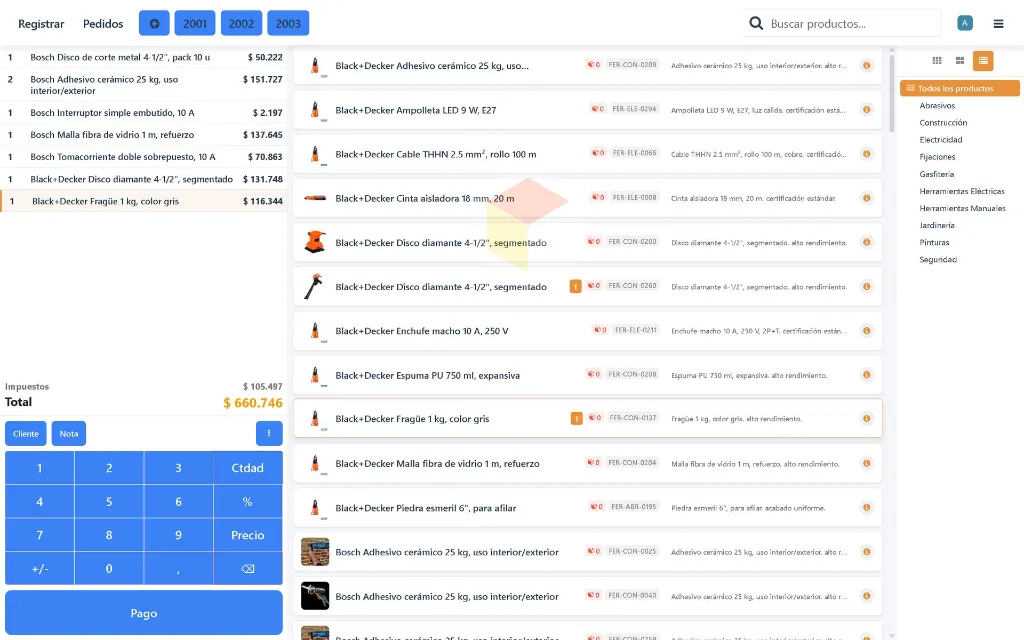Filter by Jardinería category
Screen dimensions: 1024x640
point(936,225)
